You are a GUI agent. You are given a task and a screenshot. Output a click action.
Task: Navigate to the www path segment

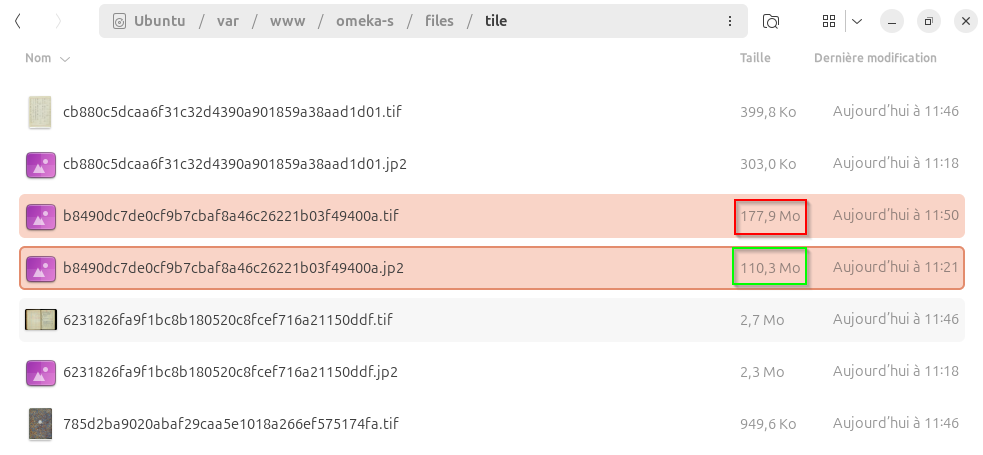click(x=287, y=21)
